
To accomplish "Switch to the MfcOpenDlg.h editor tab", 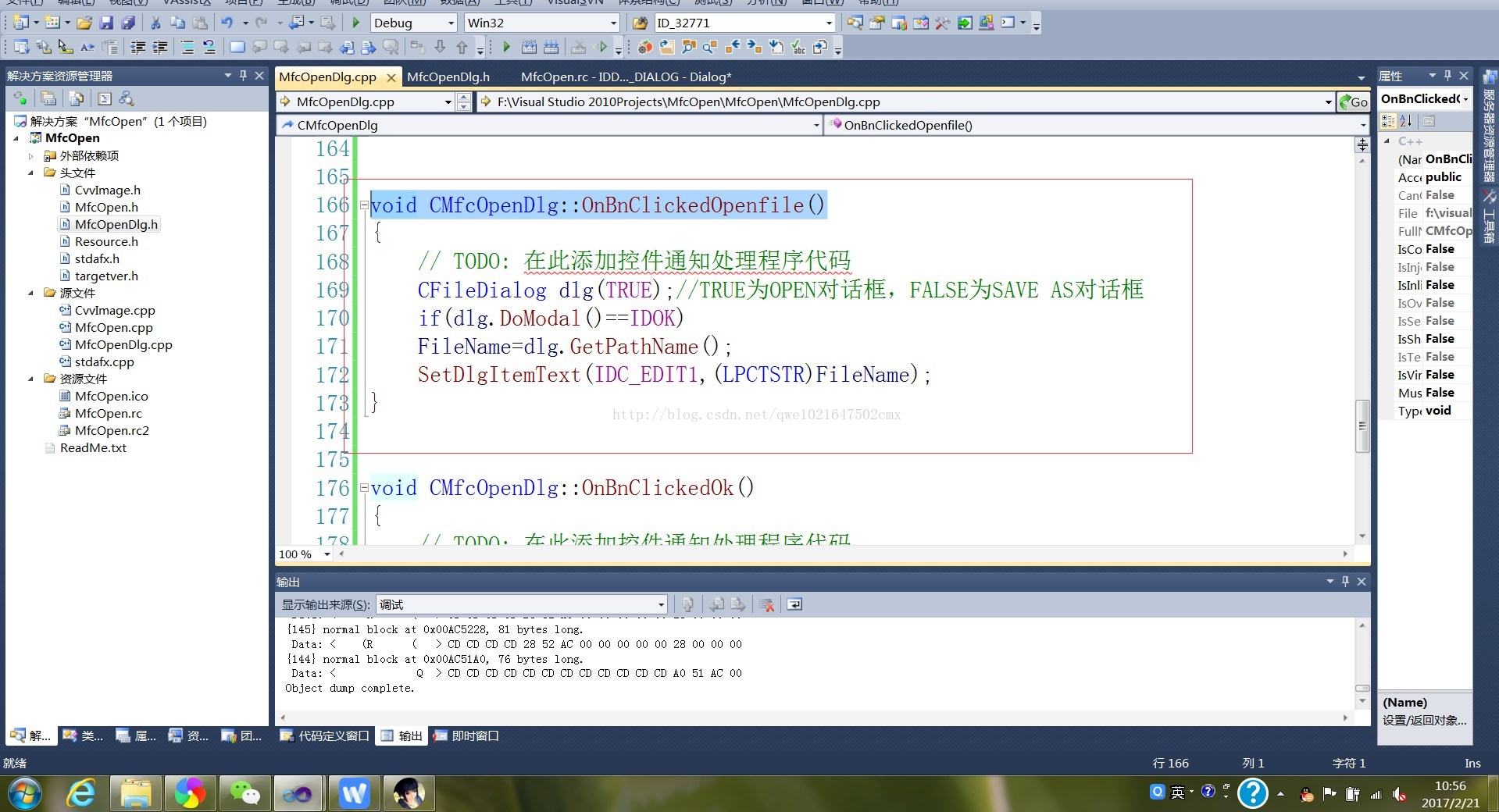I will point(448,77).
